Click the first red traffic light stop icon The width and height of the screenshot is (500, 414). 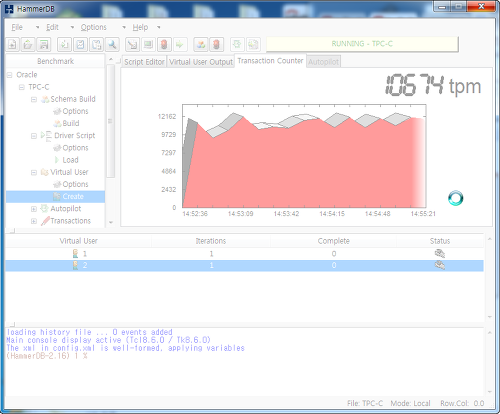click(164, 44)
